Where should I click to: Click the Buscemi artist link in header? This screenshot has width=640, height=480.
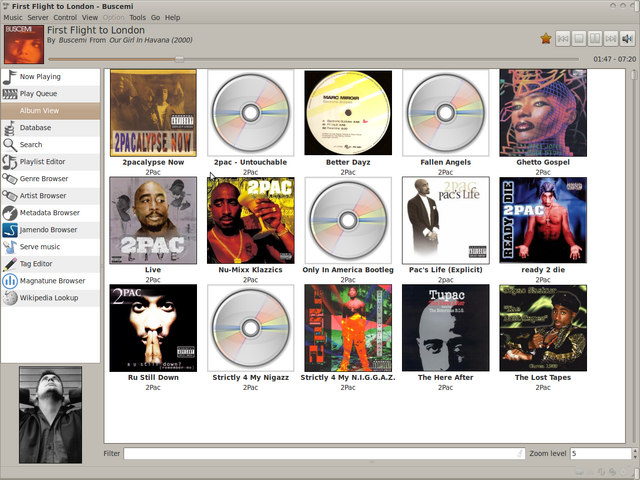click(x=71, y=40)
